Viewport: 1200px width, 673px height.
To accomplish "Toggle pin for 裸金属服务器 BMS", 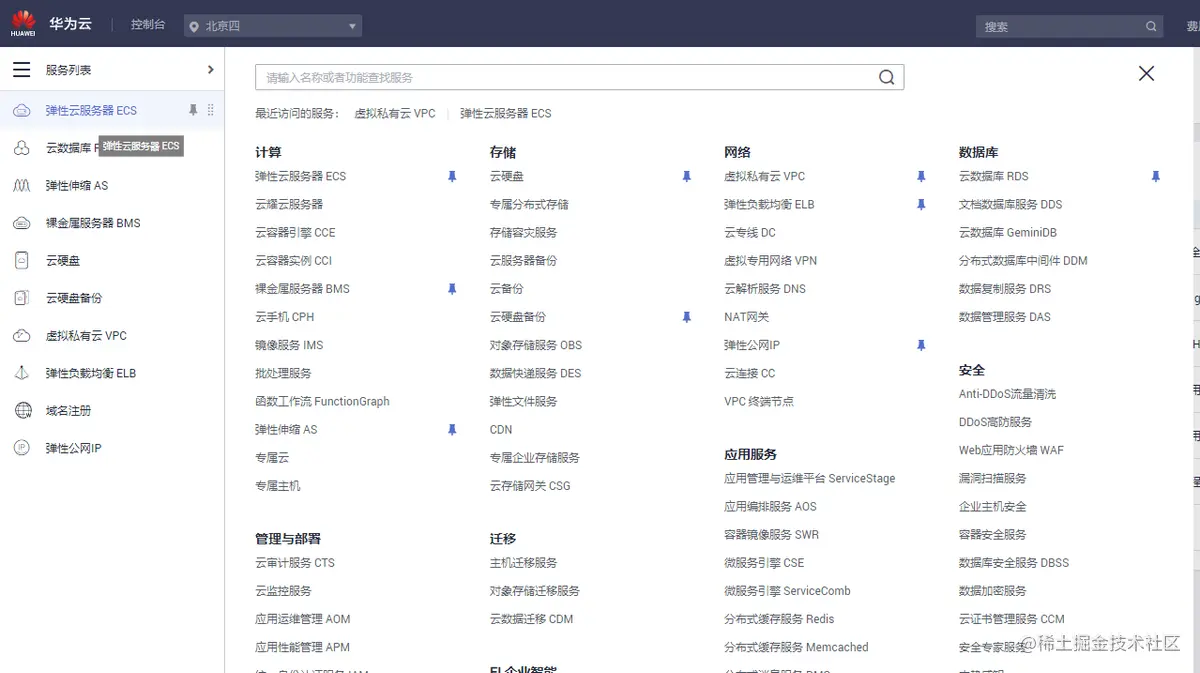I will point(452,289).
